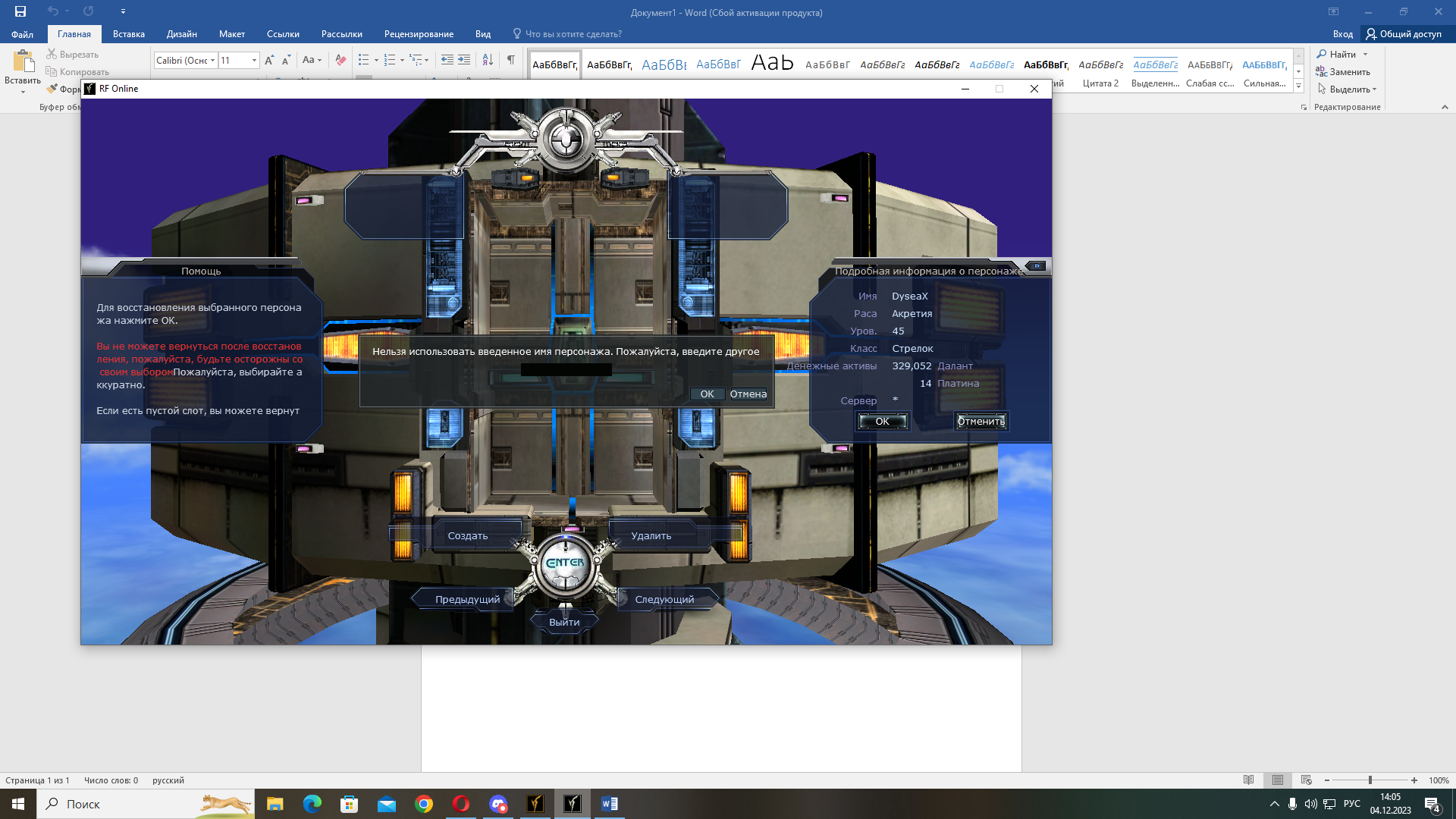Click OK in the character name error dialog
Viewport: 1456px width, 819px height.
click(707, 394)
